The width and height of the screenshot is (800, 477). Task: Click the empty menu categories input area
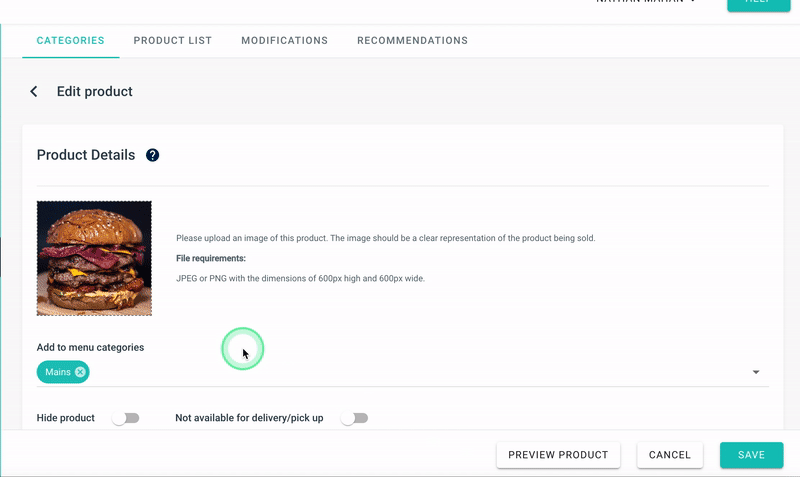pyautogui.click(x=400, y=372)
